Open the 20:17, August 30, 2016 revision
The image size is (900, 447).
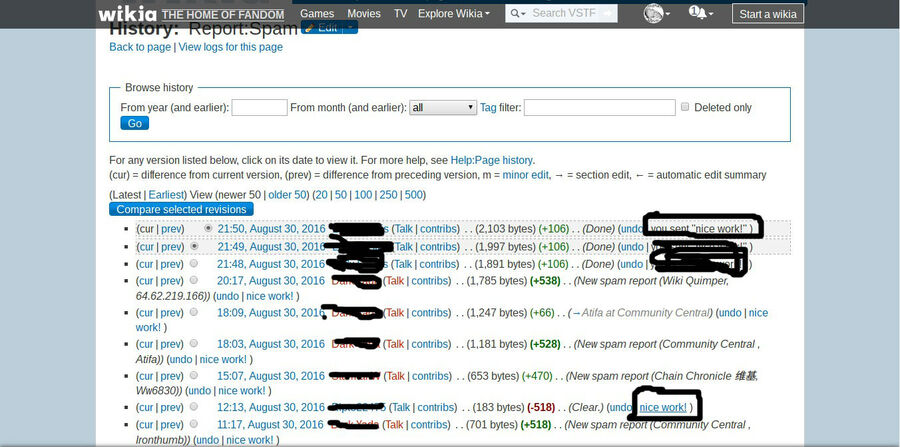click(x=271, y=281)
